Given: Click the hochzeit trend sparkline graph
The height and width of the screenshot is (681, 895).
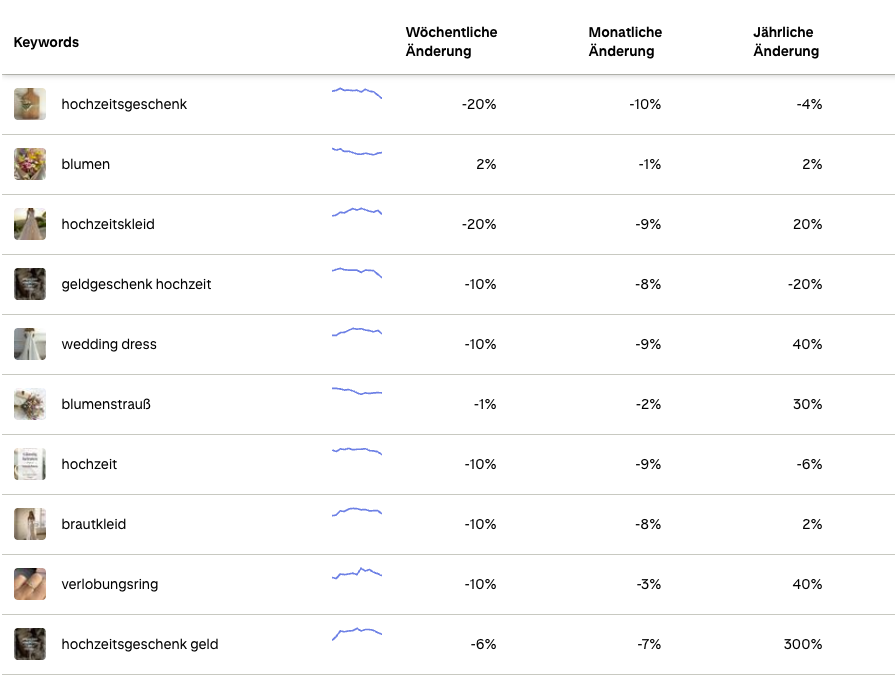Looking at the screenshot, I should tap(357, 451).
